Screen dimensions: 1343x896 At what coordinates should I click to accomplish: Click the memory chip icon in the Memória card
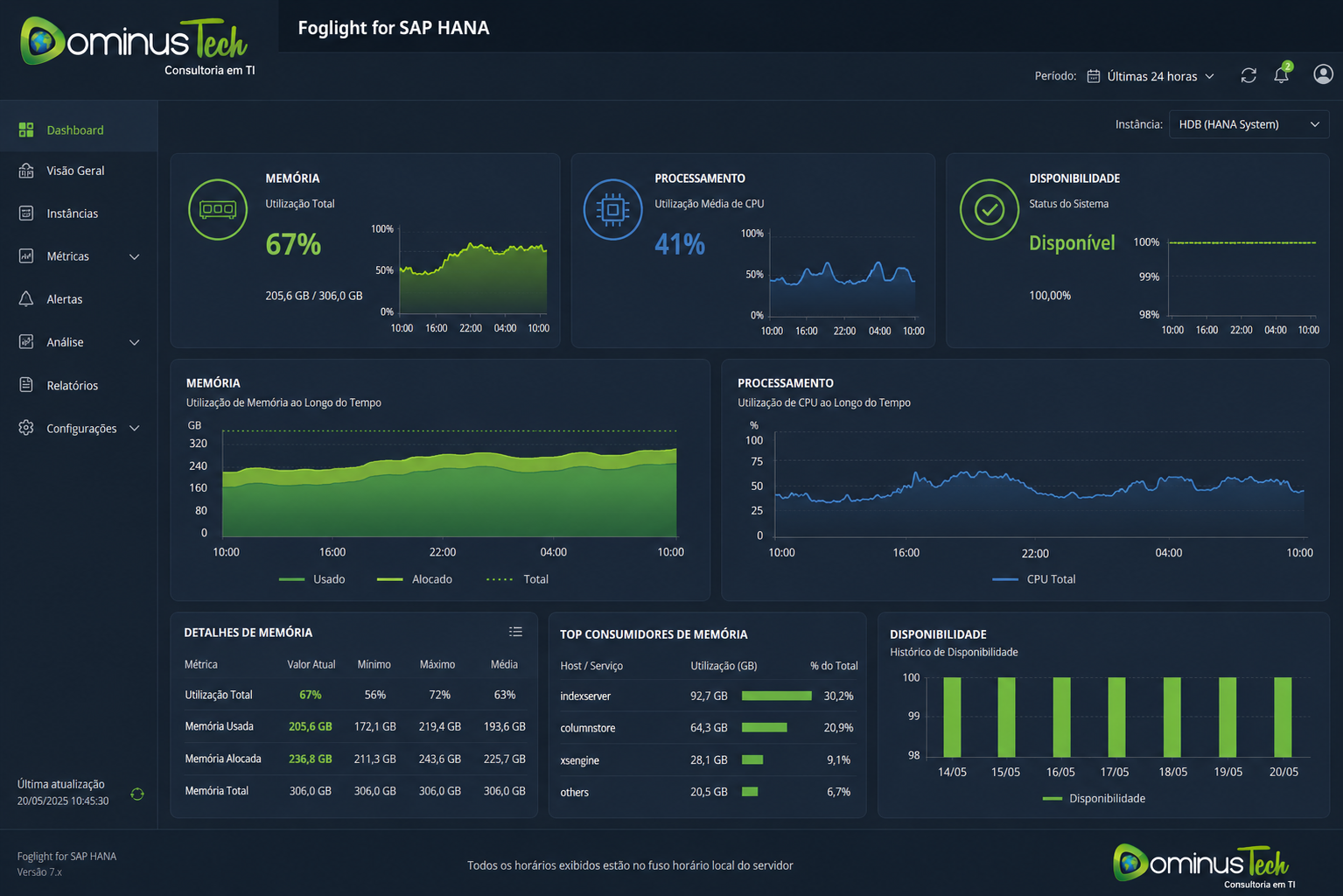tap(218, 209)
